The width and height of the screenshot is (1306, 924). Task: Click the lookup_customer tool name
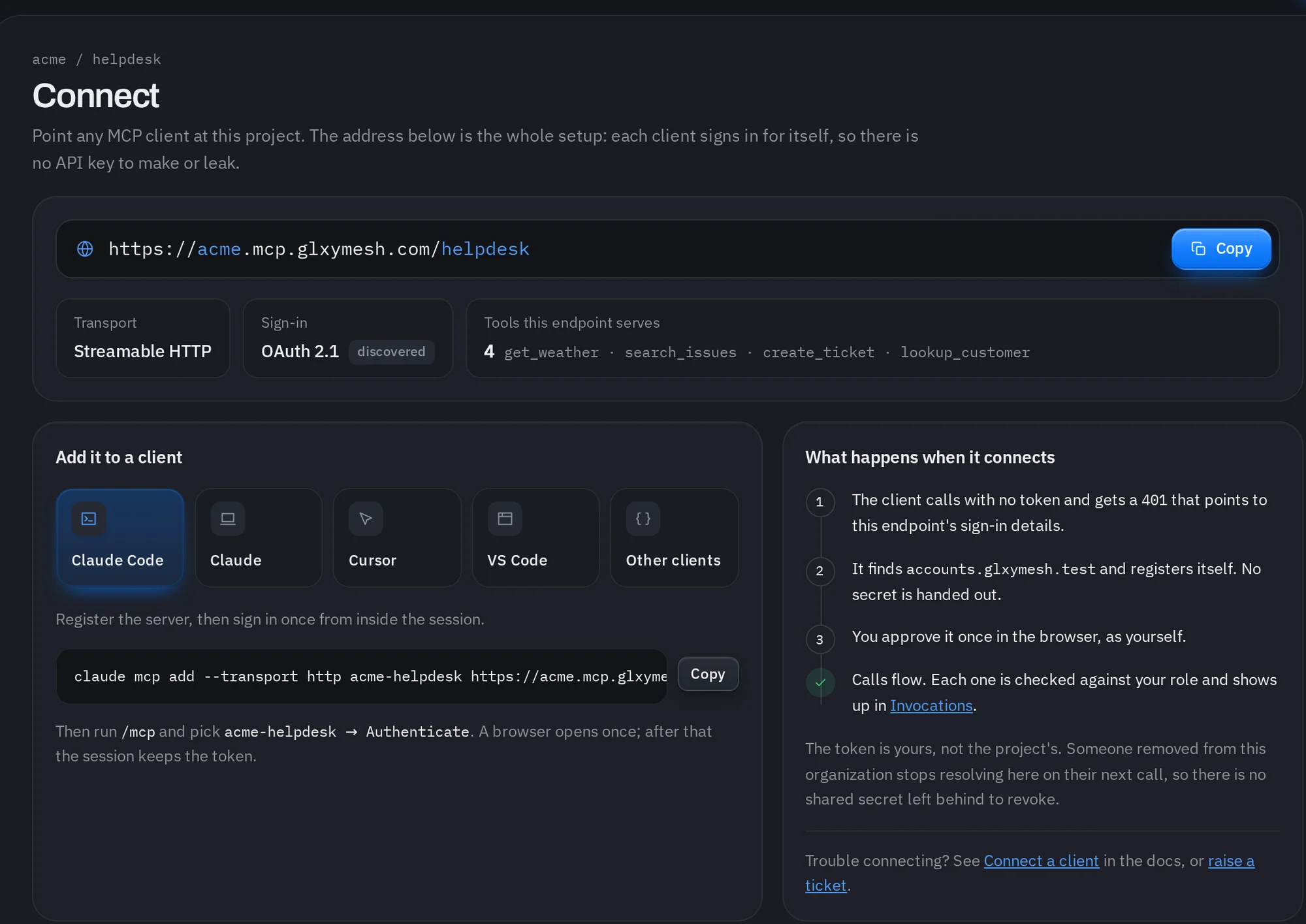(965, 353)
